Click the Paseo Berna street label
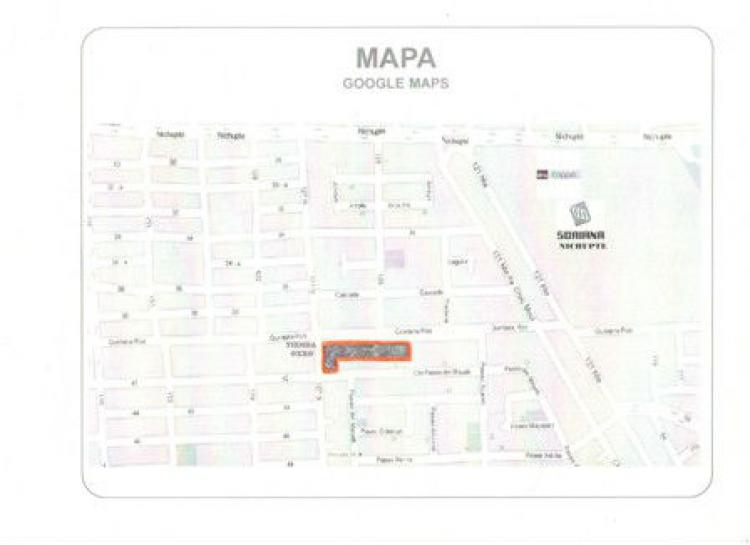The width and height of the screenshot is (750, 545). coord(395,460)
